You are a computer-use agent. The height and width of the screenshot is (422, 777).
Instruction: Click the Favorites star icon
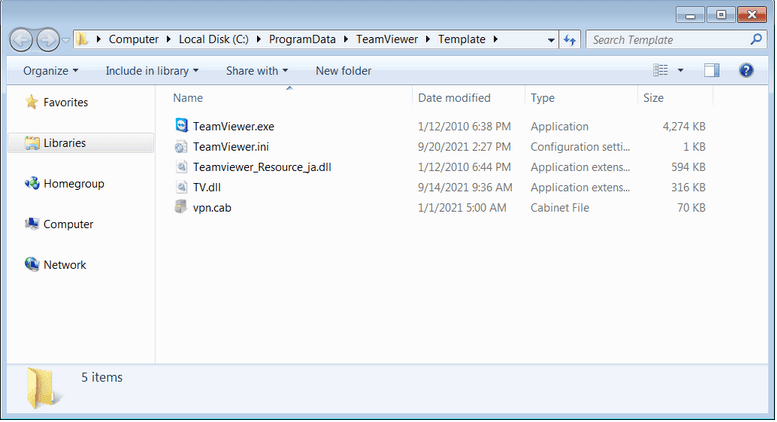[32, 102]
